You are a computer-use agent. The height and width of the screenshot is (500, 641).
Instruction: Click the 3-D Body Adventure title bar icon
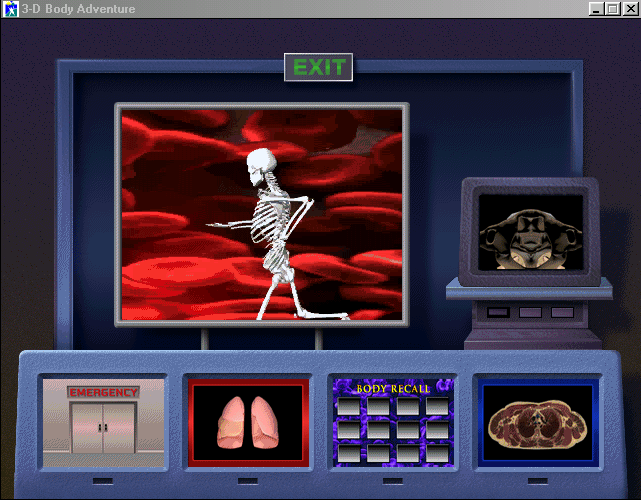point(10,9)
